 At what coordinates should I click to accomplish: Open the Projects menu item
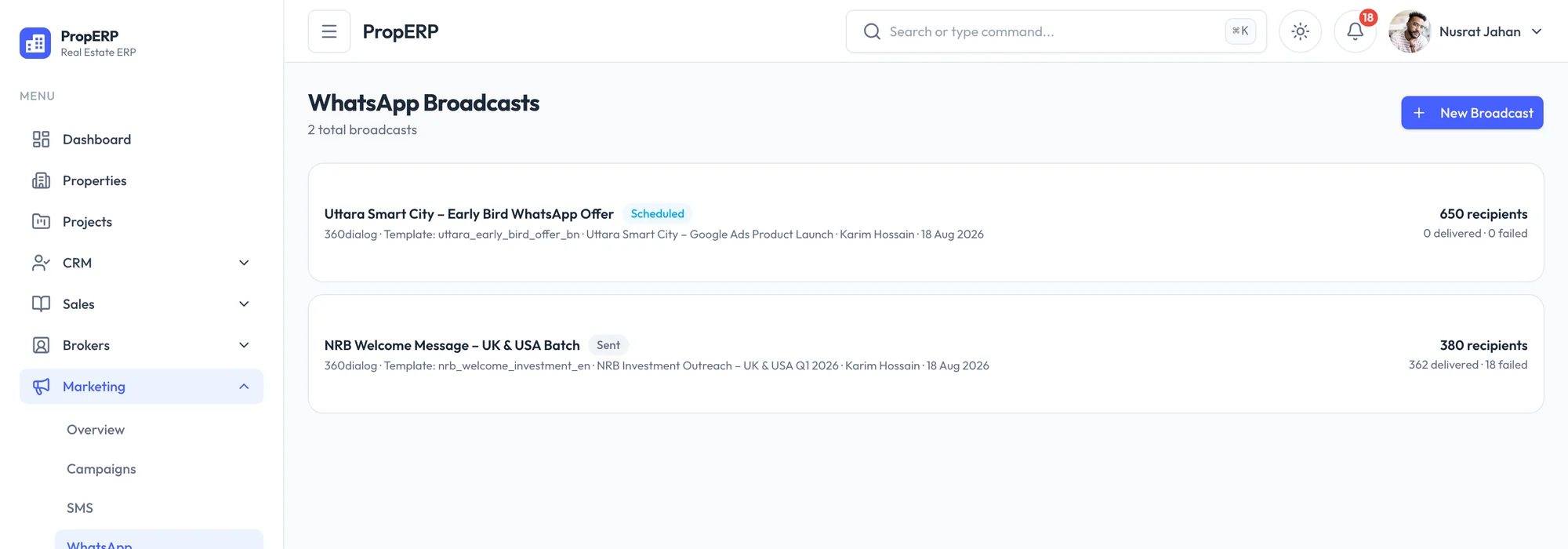click(x=141, y=222)
